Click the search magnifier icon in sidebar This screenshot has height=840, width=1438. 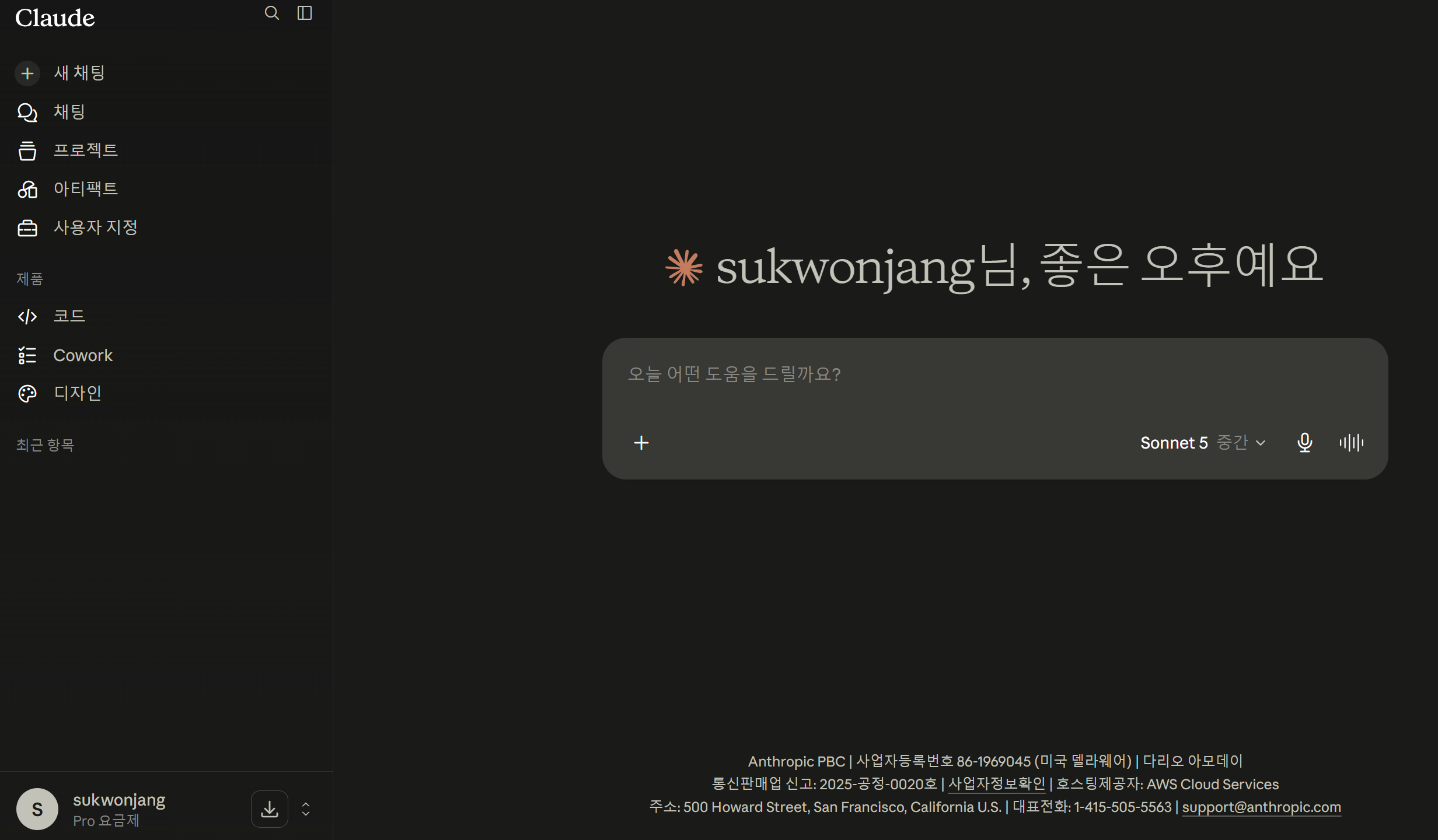tap(272, 13)
